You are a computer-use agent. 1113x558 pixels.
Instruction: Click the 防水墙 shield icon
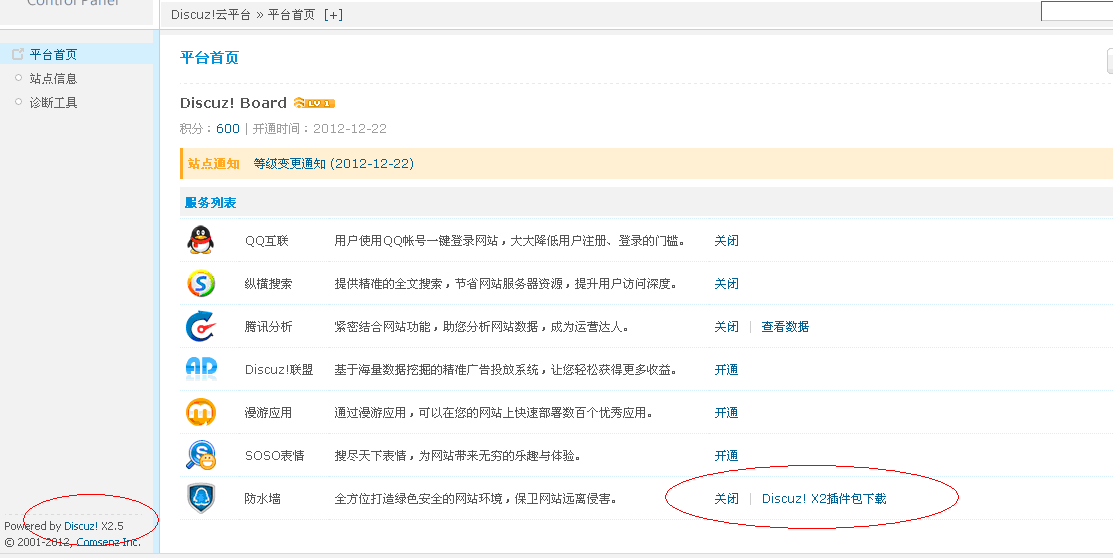[201, 498]
